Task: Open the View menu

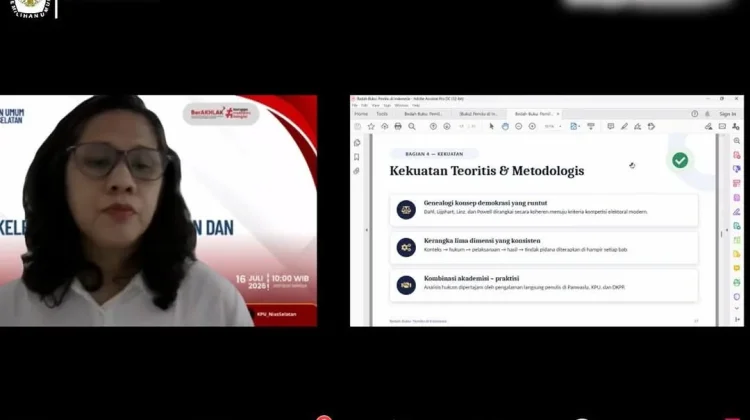Action: coord(375,105)
